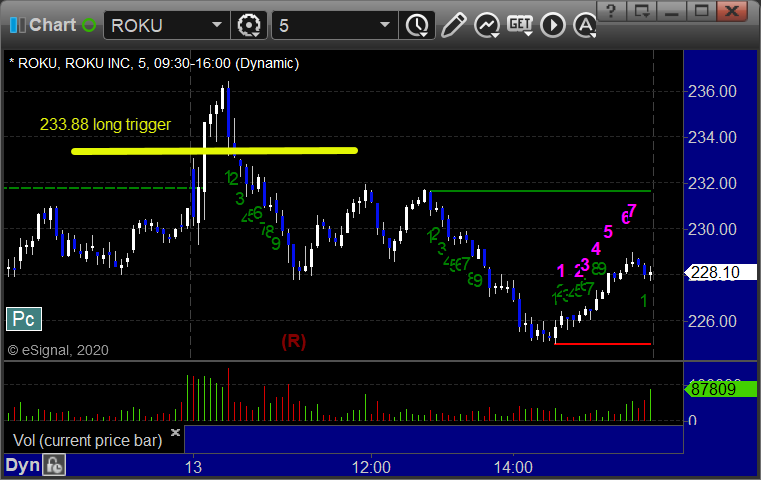Close the chart window
The height and width of the screenshot is (480, 761).
[x=732, y=10]
